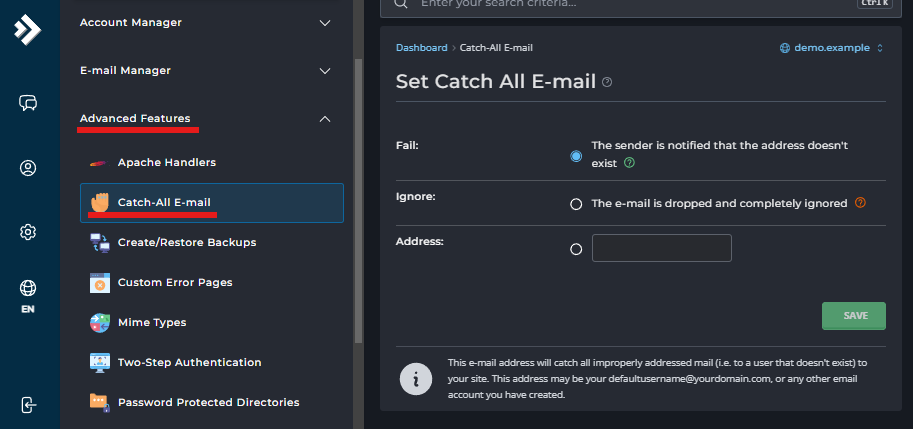Screen dimensions: 913x429
Task: Select the Ignore radio button
Action: (x=576, y=204)
